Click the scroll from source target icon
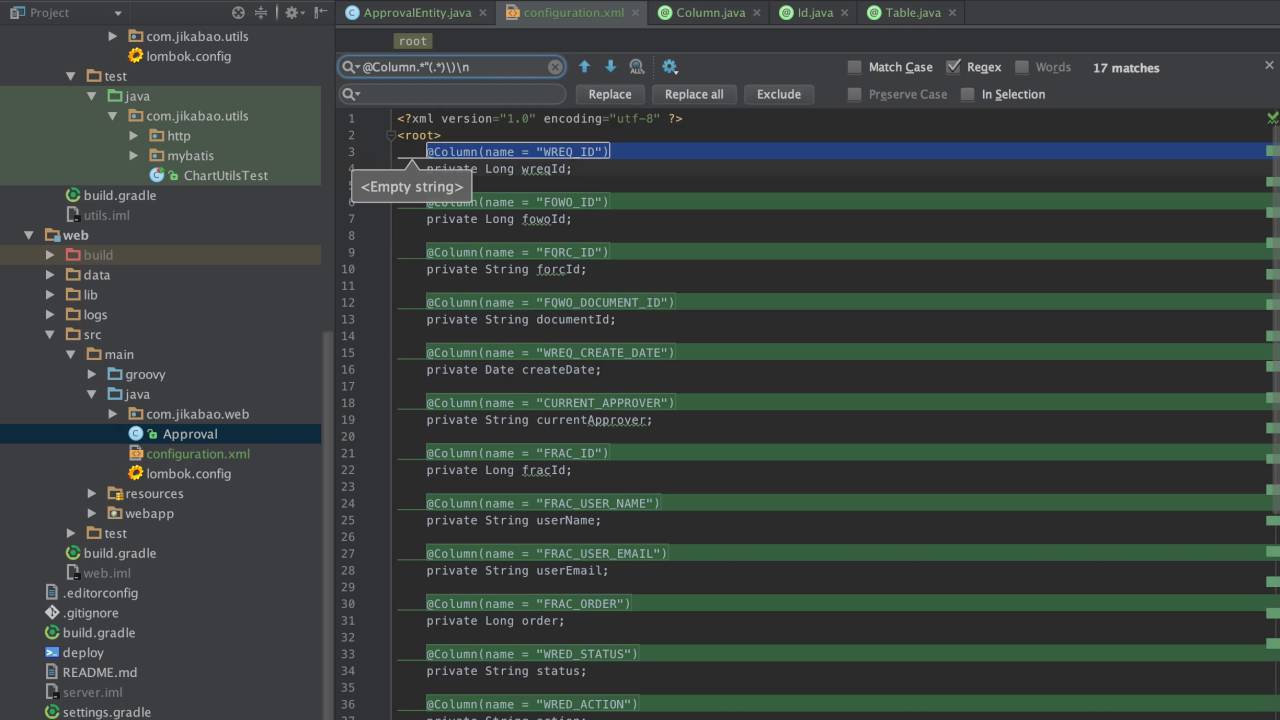The image size is (1280, 720). tap(238, 13)
